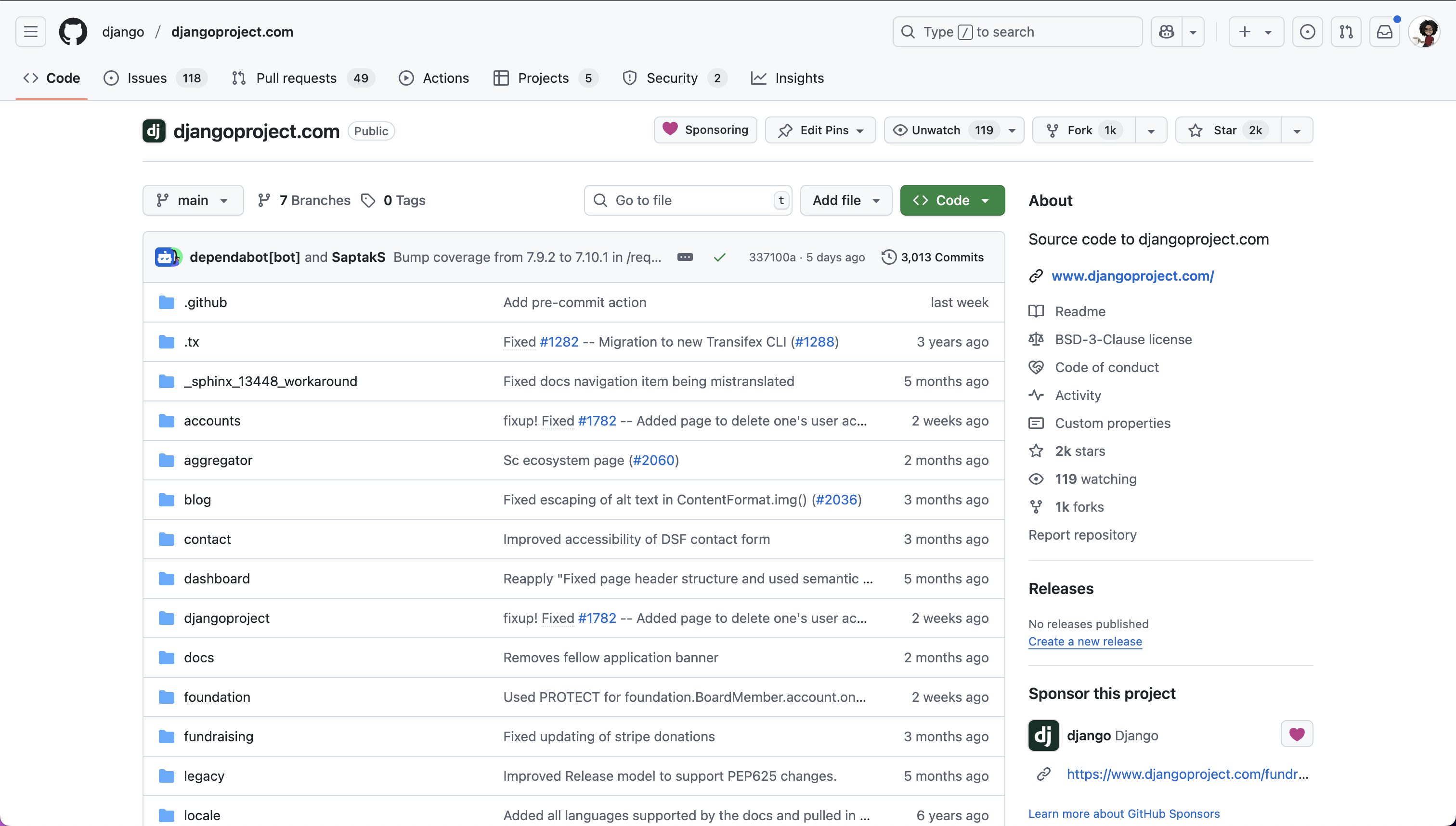
Task: Fork the repository button
Action: [1084, 130]
